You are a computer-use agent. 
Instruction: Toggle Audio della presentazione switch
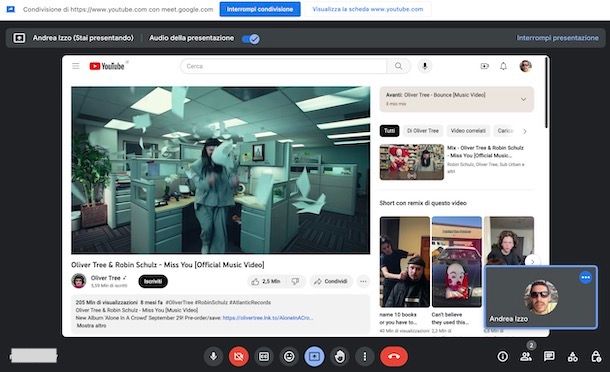point(251,39)
